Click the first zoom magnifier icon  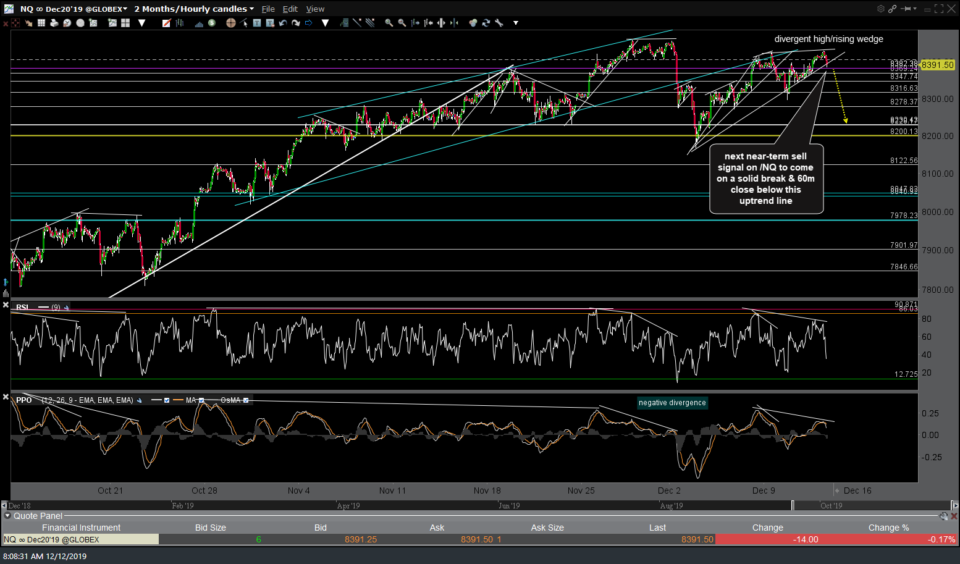(389, 23)
